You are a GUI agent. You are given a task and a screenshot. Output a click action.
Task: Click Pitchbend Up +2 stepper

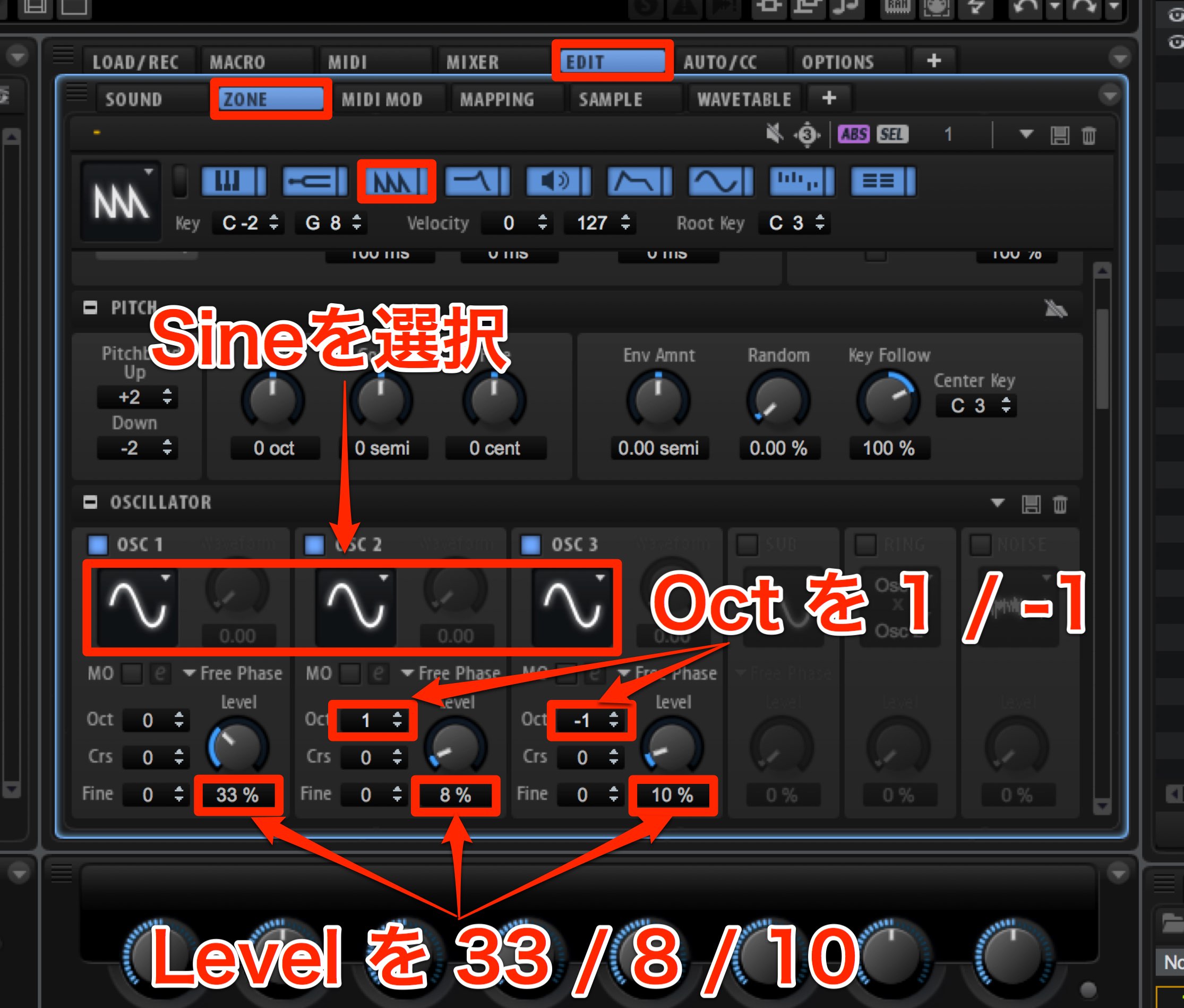(167, 397)
